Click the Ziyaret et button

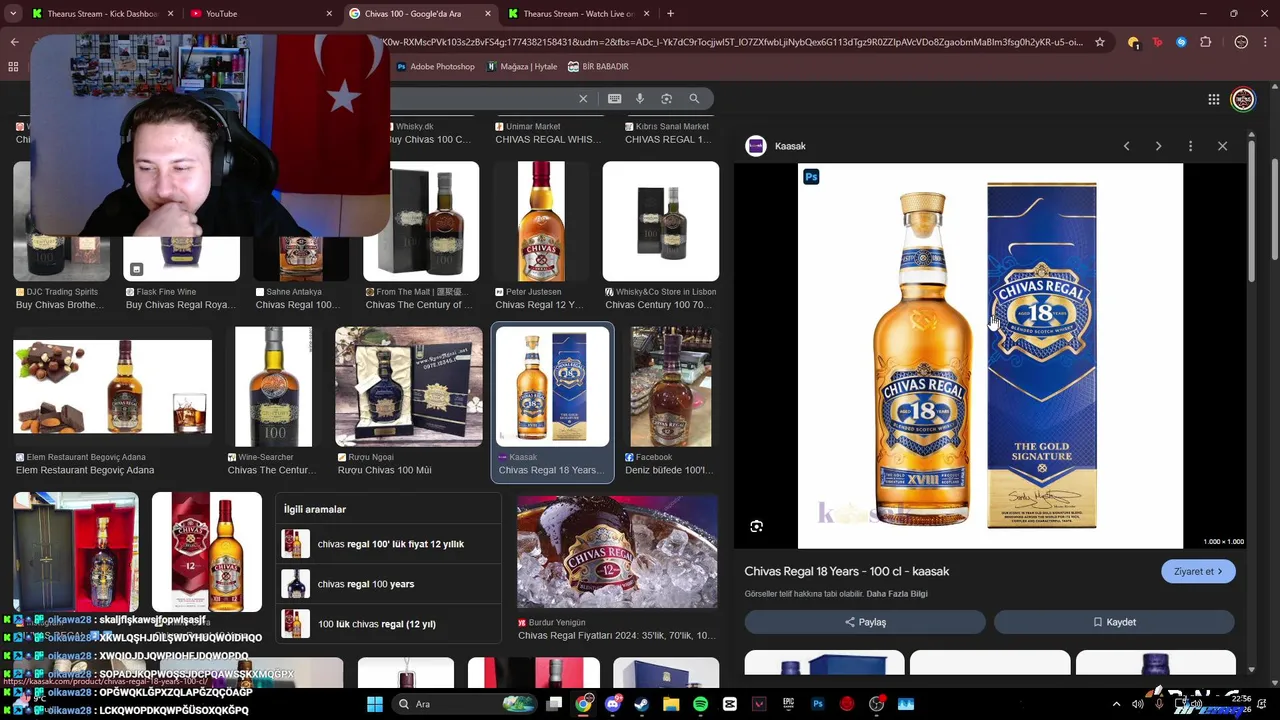1198,571
